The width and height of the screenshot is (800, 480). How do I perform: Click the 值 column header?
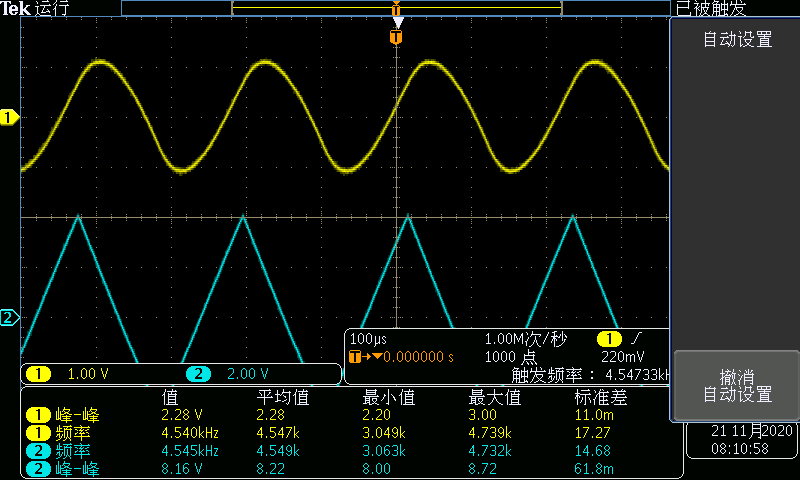(170, 397)
